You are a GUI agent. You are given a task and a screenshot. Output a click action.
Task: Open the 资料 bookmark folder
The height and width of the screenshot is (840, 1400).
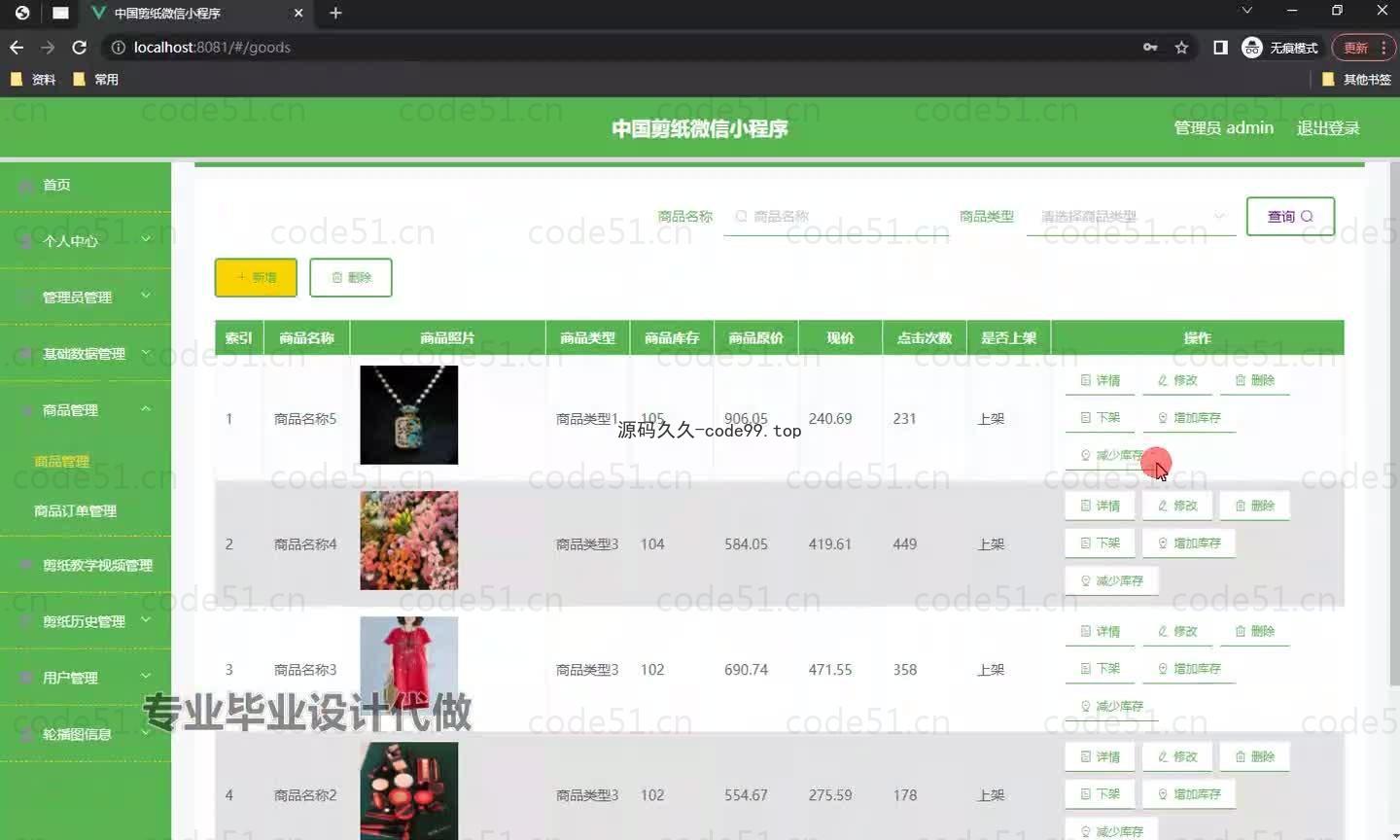pyautogui.click(x=33, y=79)
